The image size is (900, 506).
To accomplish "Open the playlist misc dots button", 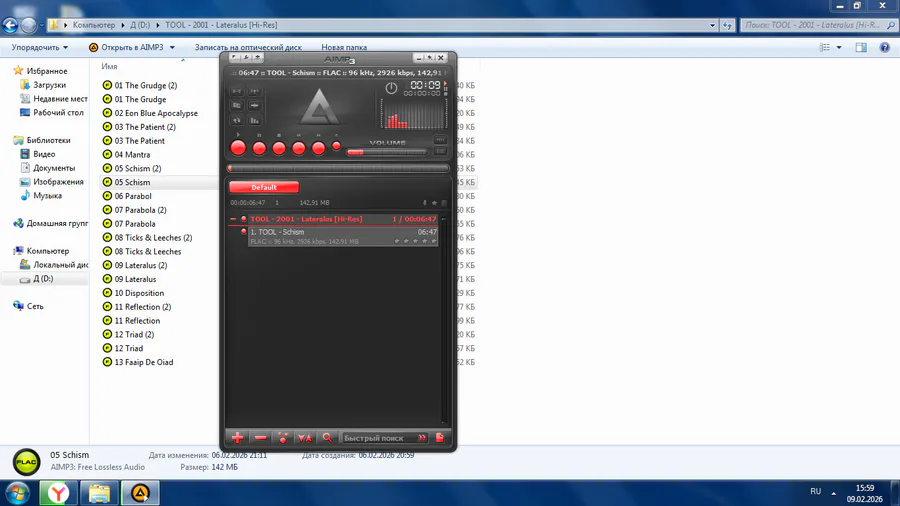I will (282, 438).
